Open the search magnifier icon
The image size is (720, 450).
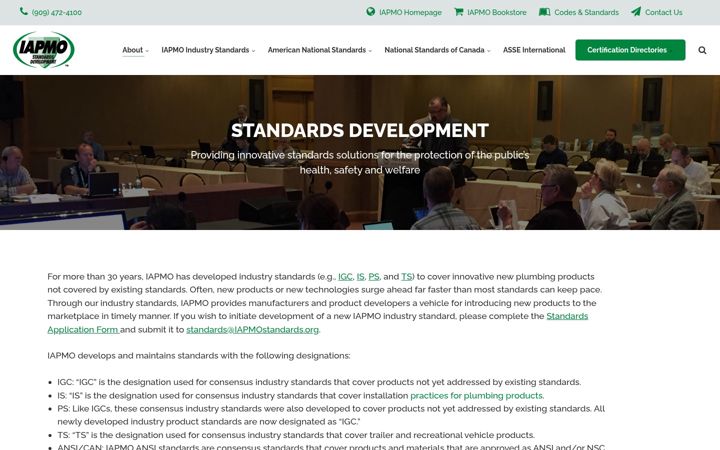(x=702, y=50)
